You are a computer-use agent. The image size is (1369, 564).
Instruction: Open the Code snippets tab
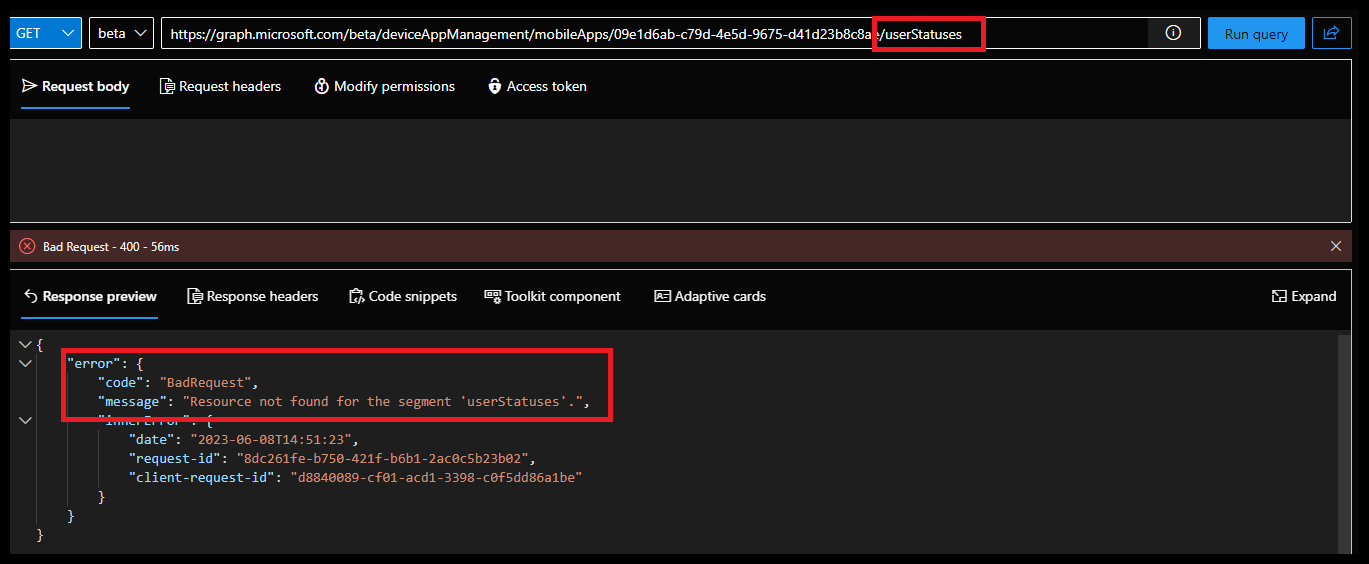click(x=402, y=297)
